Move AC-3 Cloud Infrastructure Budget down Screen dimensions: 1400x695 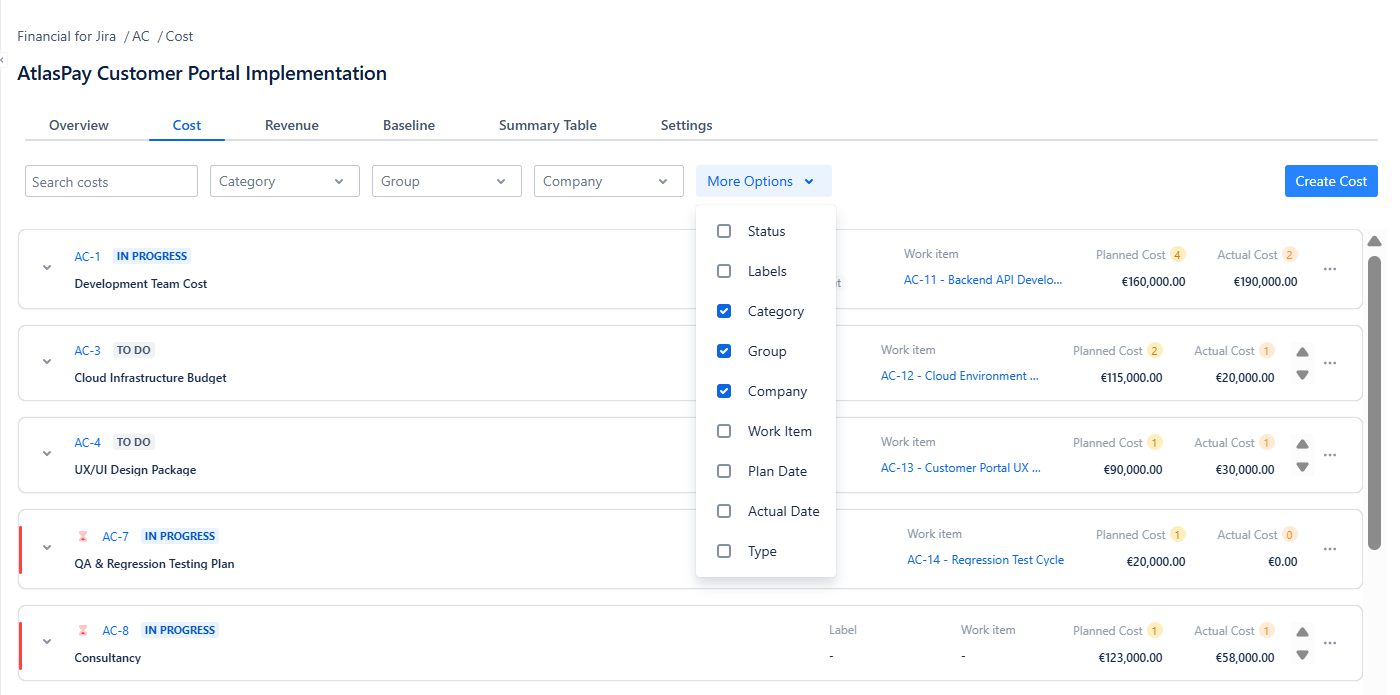pos(1302,375)
